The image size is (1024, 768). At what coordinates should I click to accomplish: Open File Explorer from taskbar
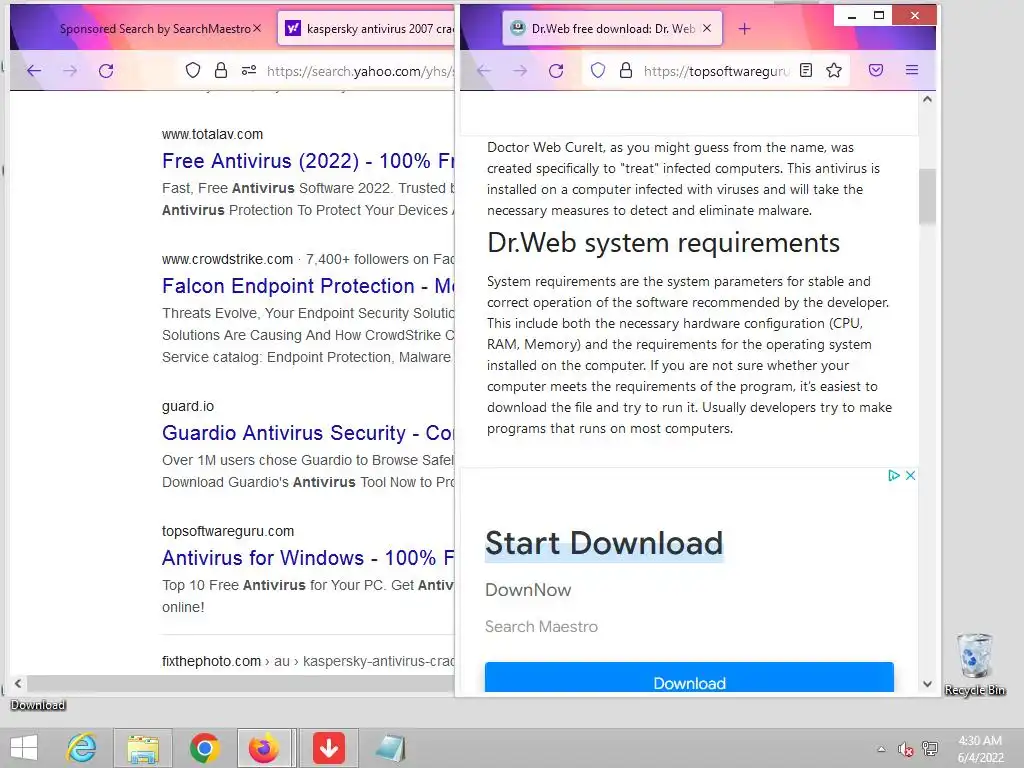143,748
